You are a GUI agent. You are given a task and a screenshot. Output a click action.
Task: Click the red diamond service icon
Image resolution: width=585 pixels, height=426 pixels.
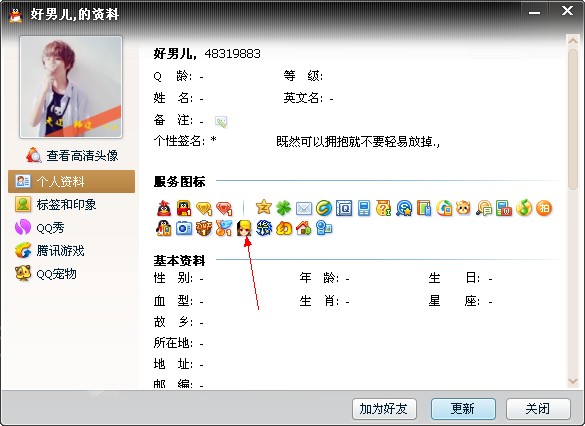click(x=224, y=208)
